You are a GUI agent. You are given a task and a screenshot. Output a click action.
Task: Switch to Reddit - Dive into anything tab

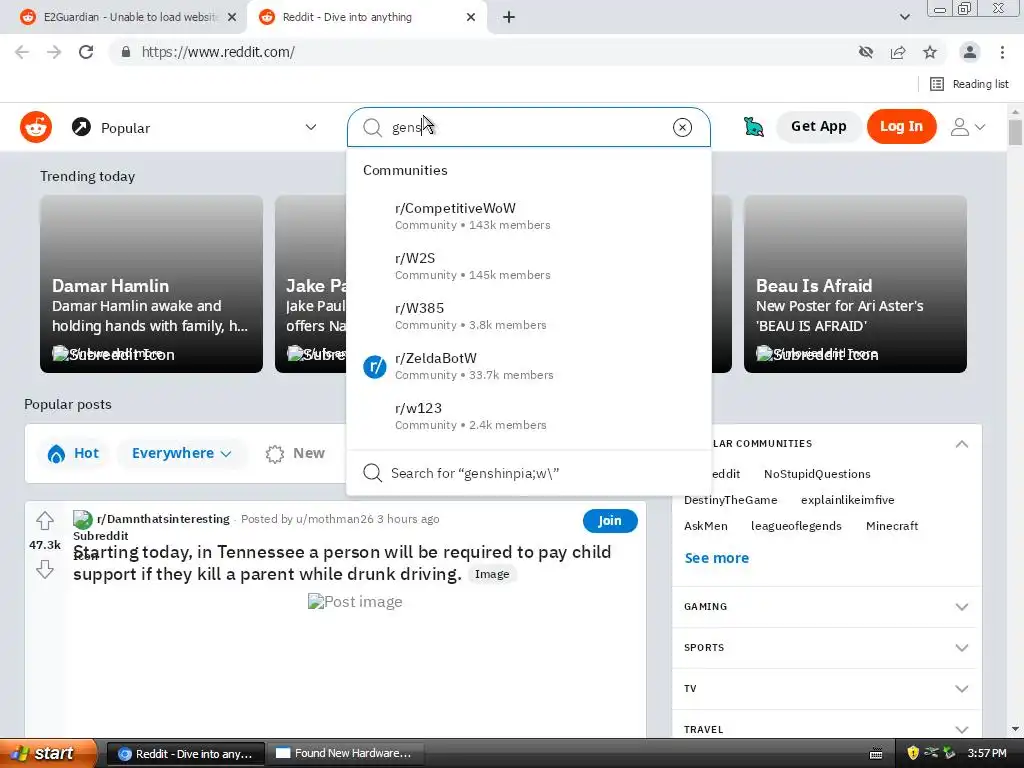point(368,18)
